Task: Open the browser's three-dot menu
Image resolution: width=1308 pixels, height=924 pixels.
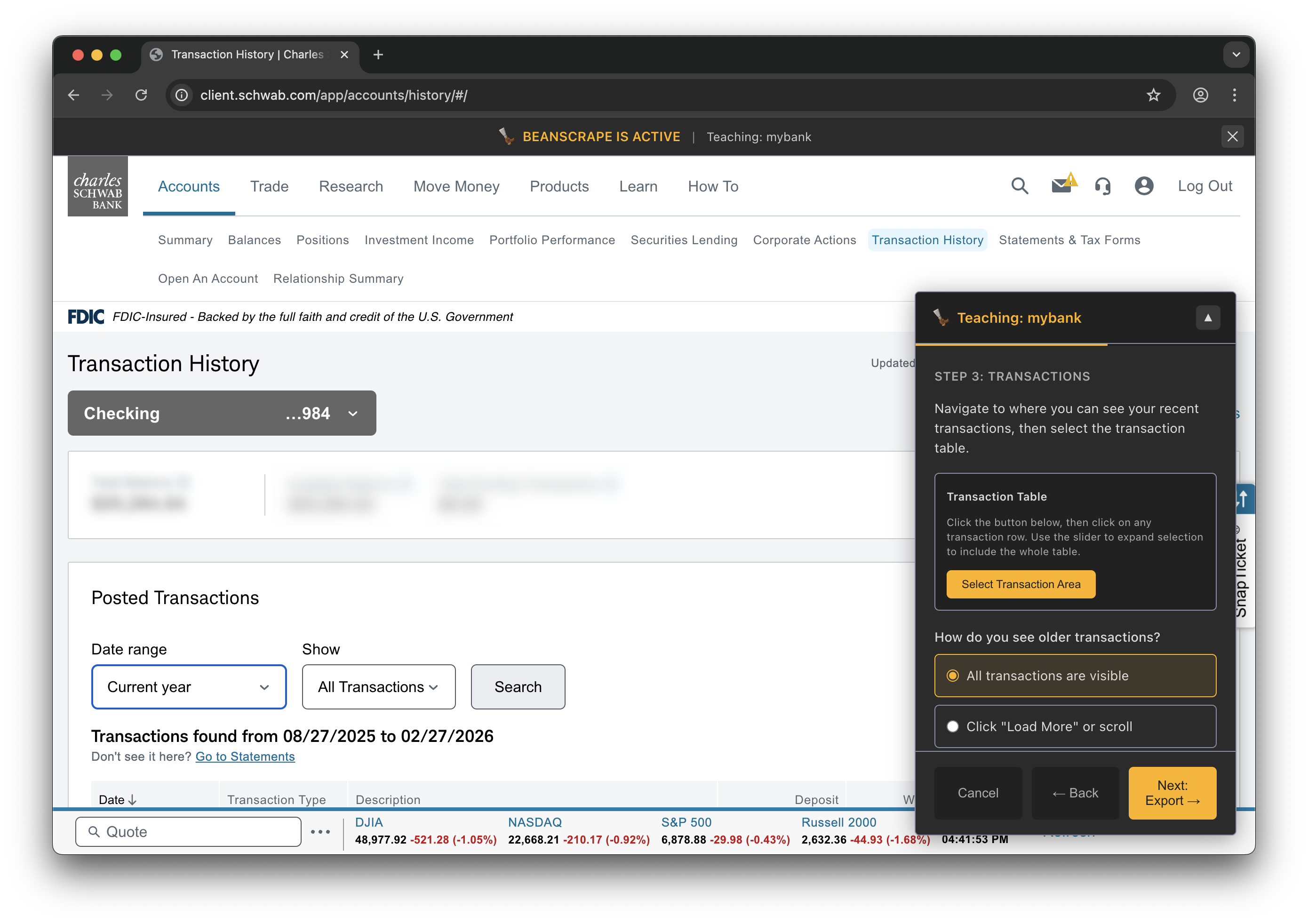Action: pos(1235,95)
